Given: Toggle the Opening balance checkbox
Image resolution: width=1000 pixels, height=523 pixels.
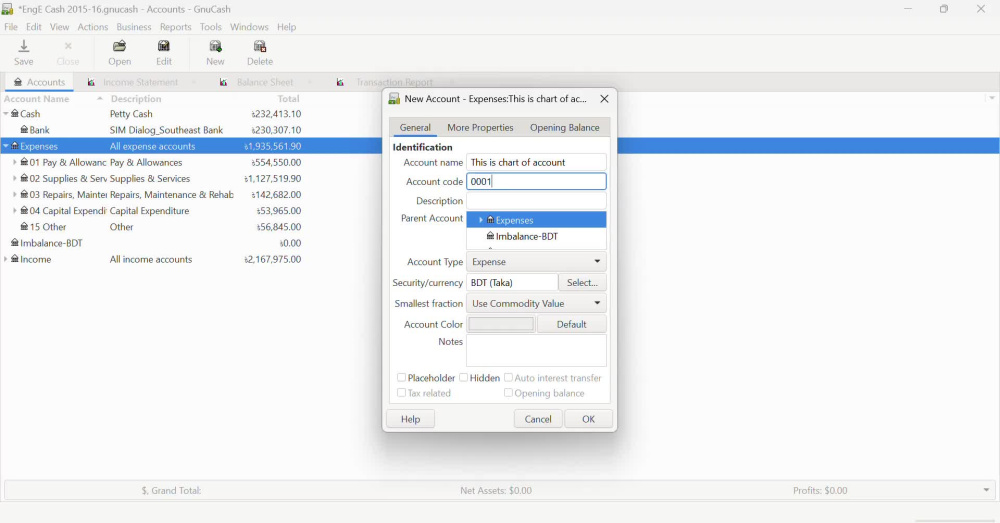Looking at the screenshot, I should coord(508,393).
